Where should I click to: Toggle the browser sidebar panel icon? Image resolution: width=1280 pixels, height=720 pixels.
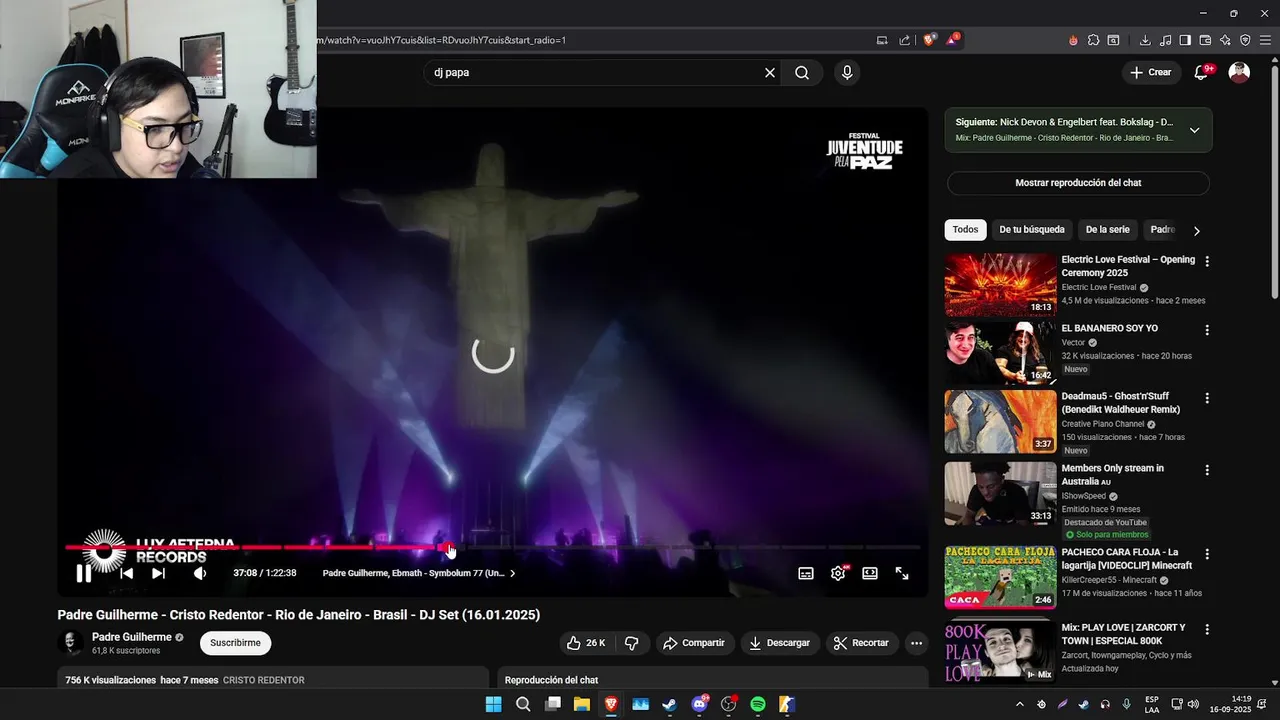click(1185, 40)
